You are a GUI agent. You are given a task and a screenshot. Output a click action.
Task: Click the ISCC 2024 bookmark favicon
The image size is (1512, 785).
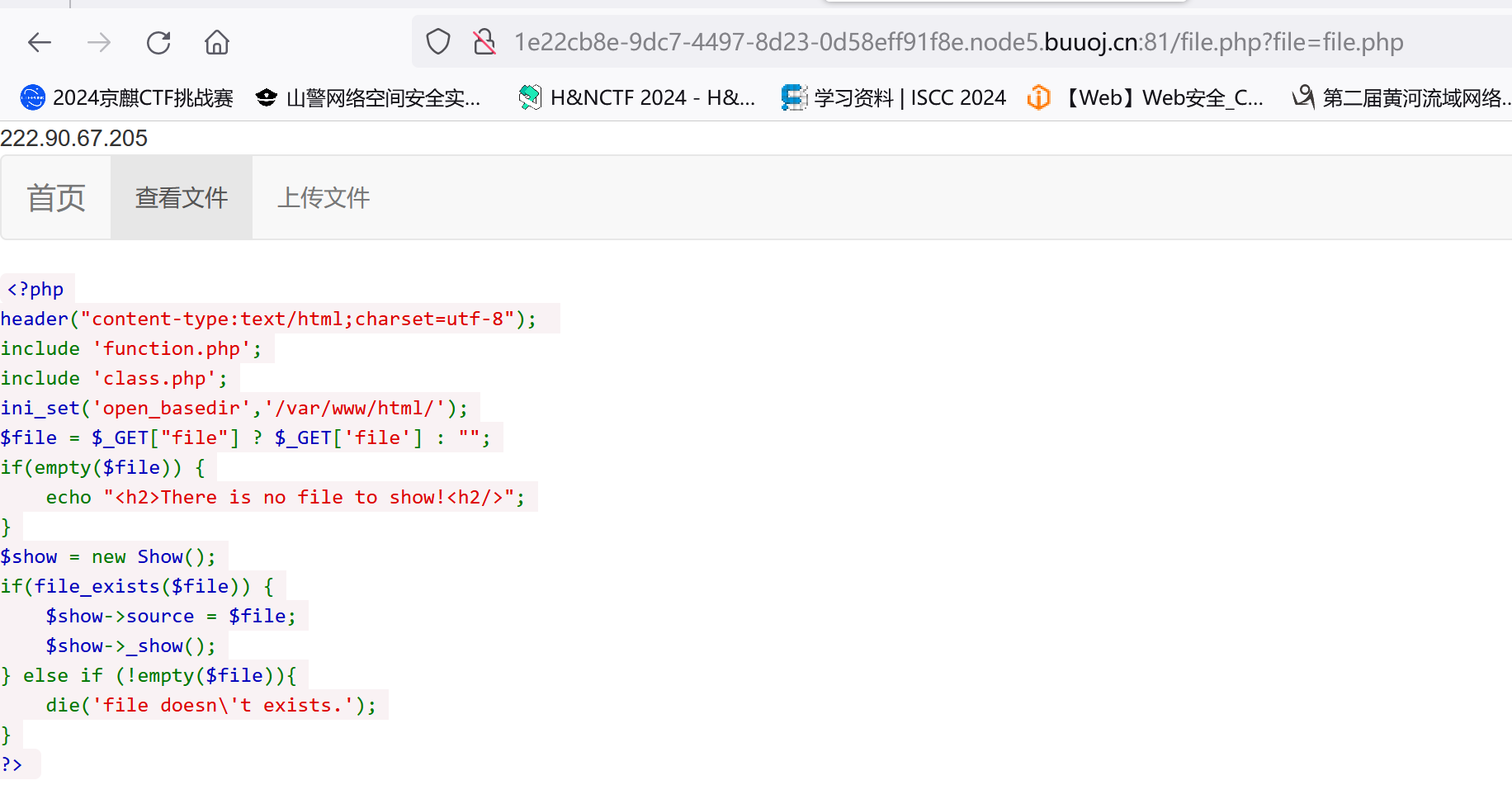coord(794,97)
